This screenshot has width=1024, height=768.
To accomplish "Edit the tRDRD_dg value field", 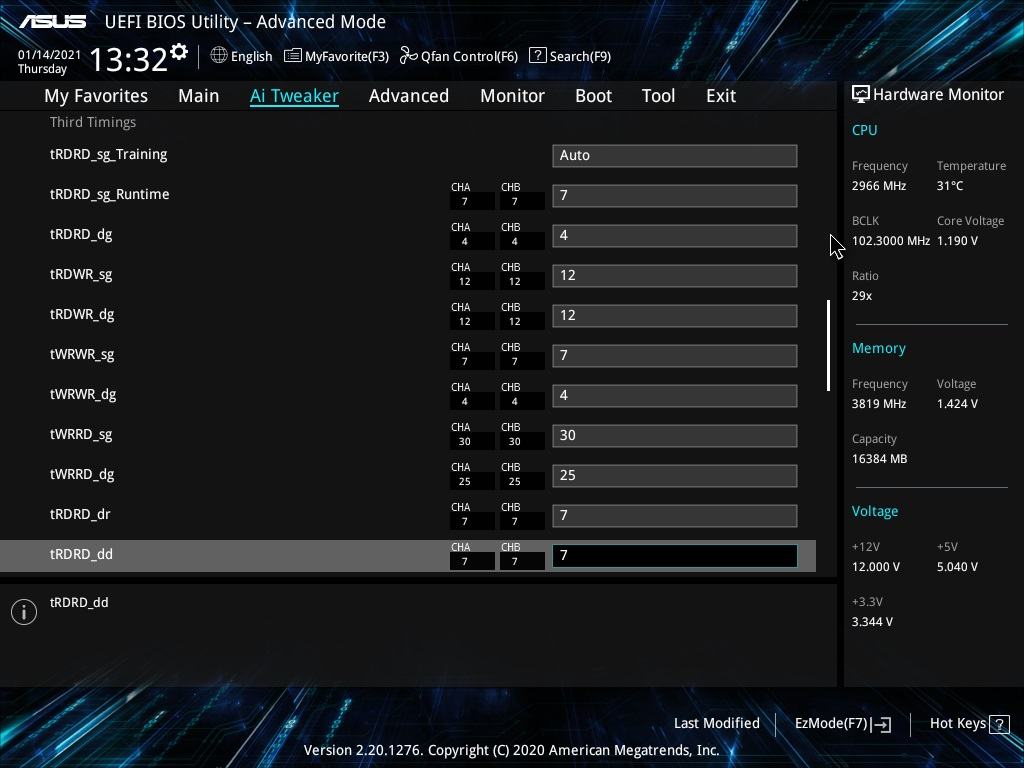I will tap(675, 236).
